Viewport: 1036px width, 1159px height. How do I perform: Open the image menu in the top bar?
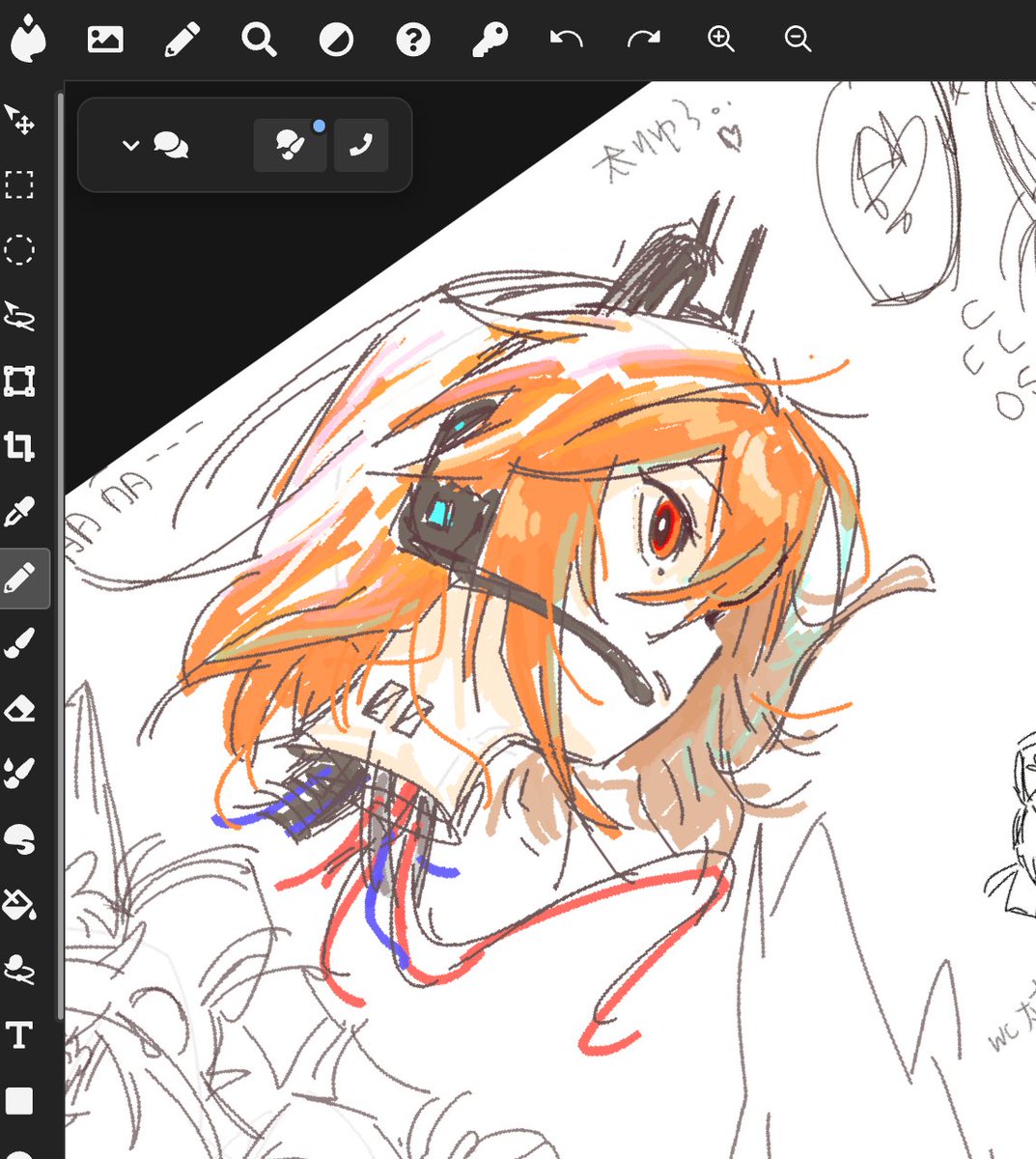(x=105, y=40)
